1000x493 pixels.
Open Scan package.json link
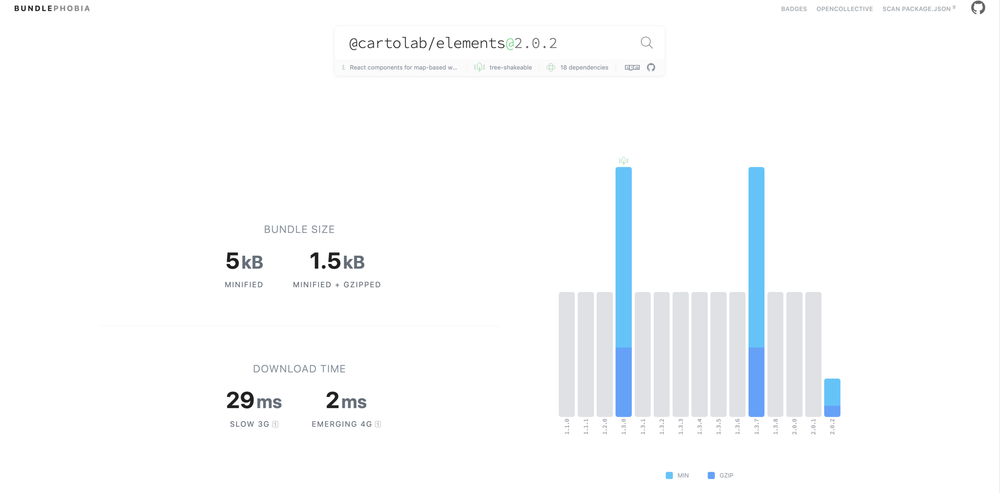click(x=918, y=9)
